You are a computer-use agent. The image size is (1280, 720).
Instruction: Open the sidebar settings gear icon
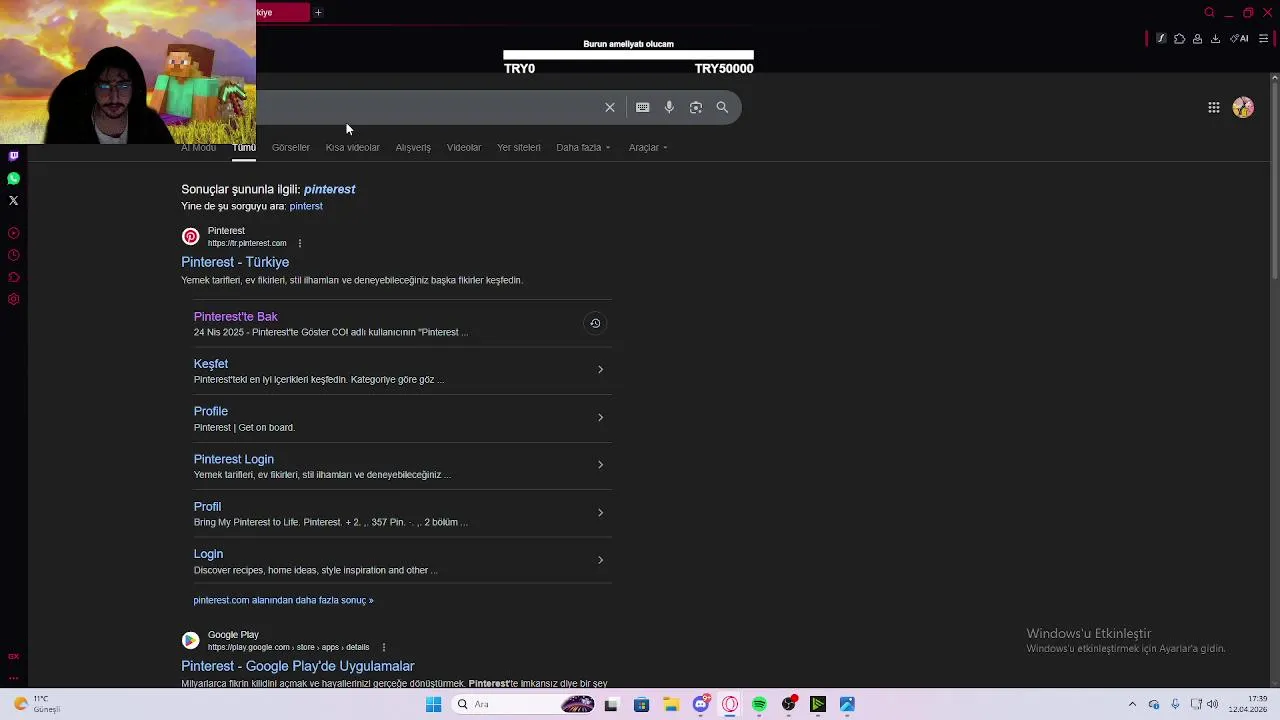coord(13,299)
